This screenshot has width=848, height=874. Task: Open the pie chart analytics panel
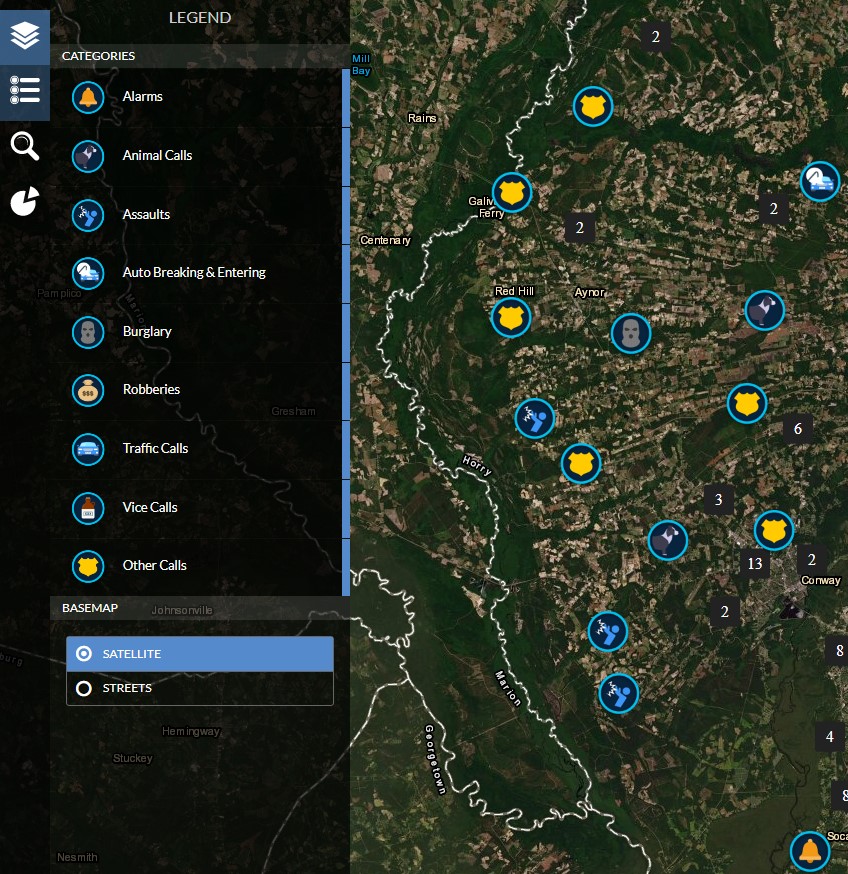click(25, 201)
